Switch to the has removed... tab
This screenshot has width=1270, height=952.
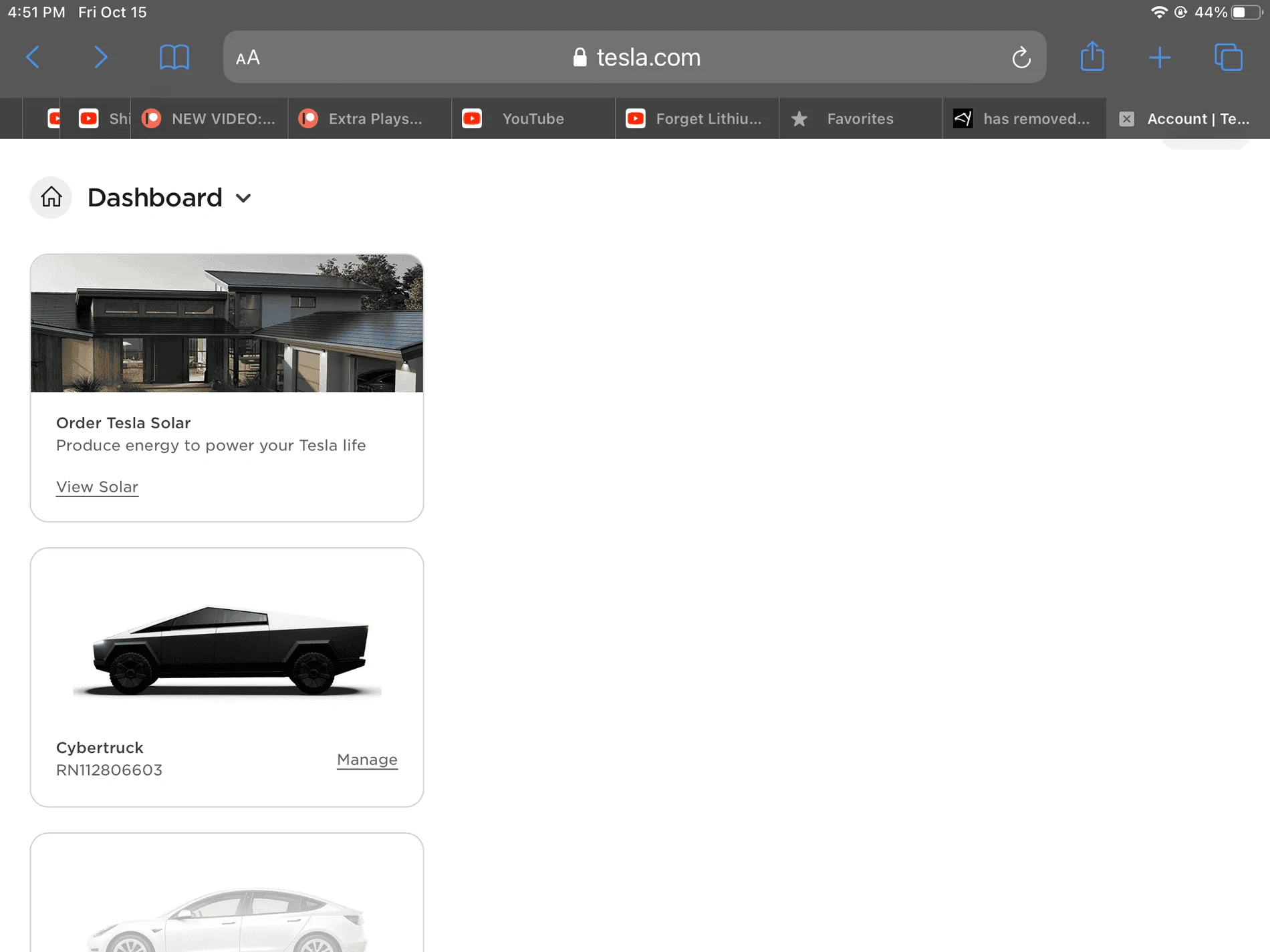click(1025, 119)
